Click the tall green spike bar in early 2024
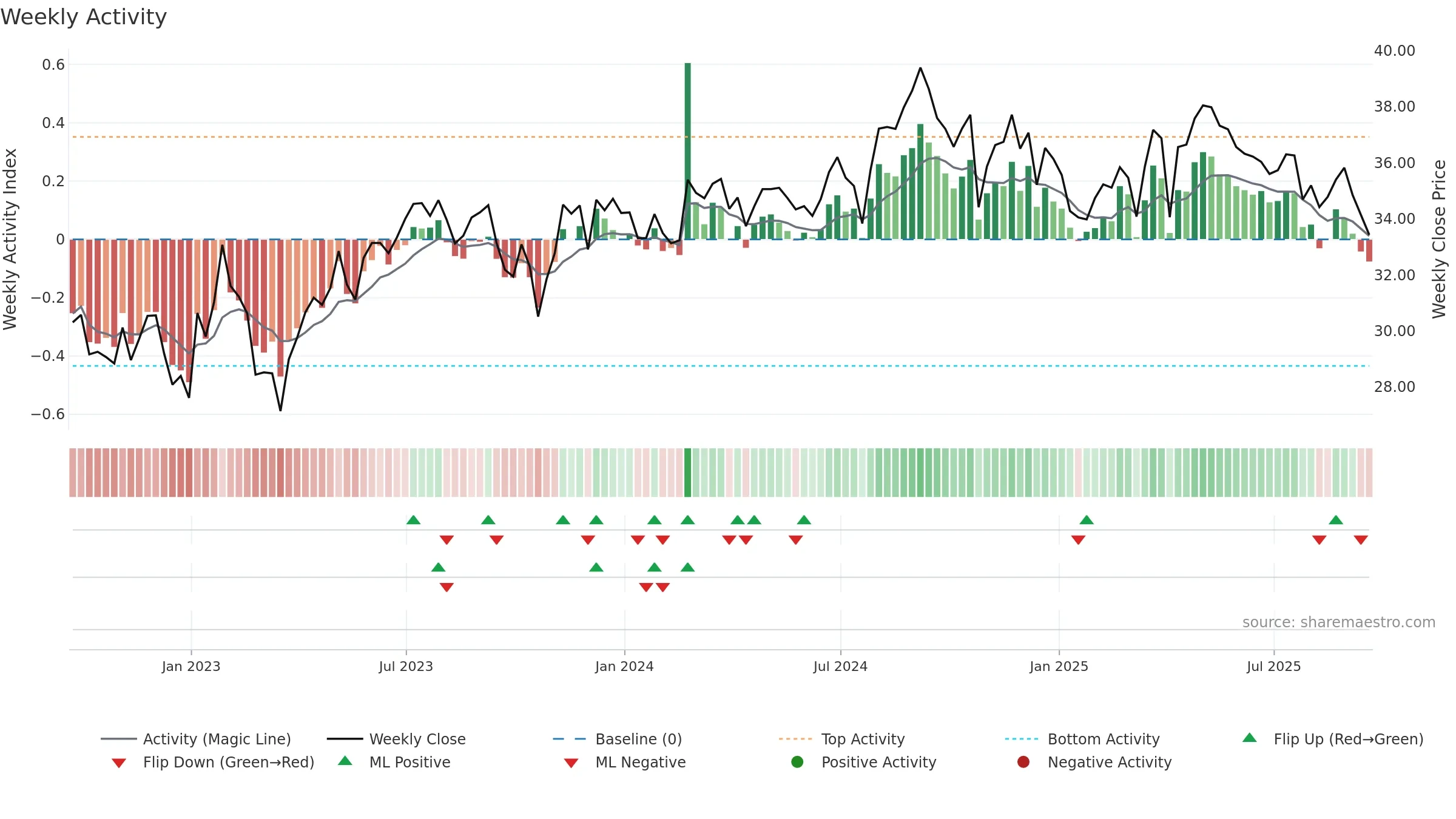Viewport: 1456px width, 819px height. point(687,151)
